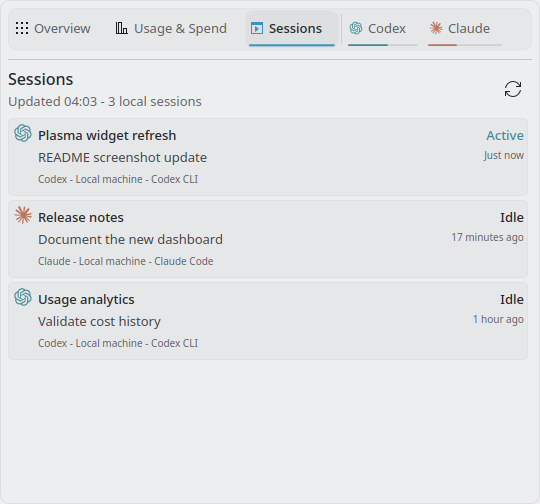Click the Overview grid icon
Image resolution: width=540 pixels, height=504 pixels.
[x=22, y=28]
